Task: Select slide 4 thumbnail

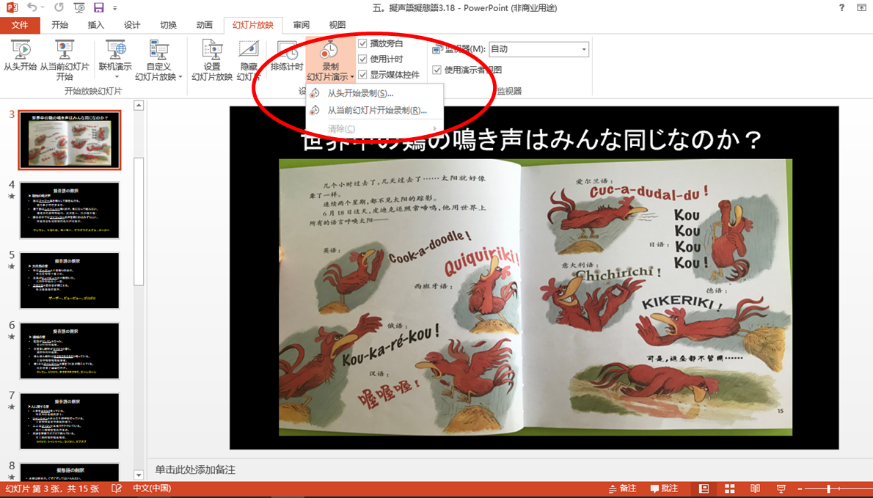Action: coord(70,210)
